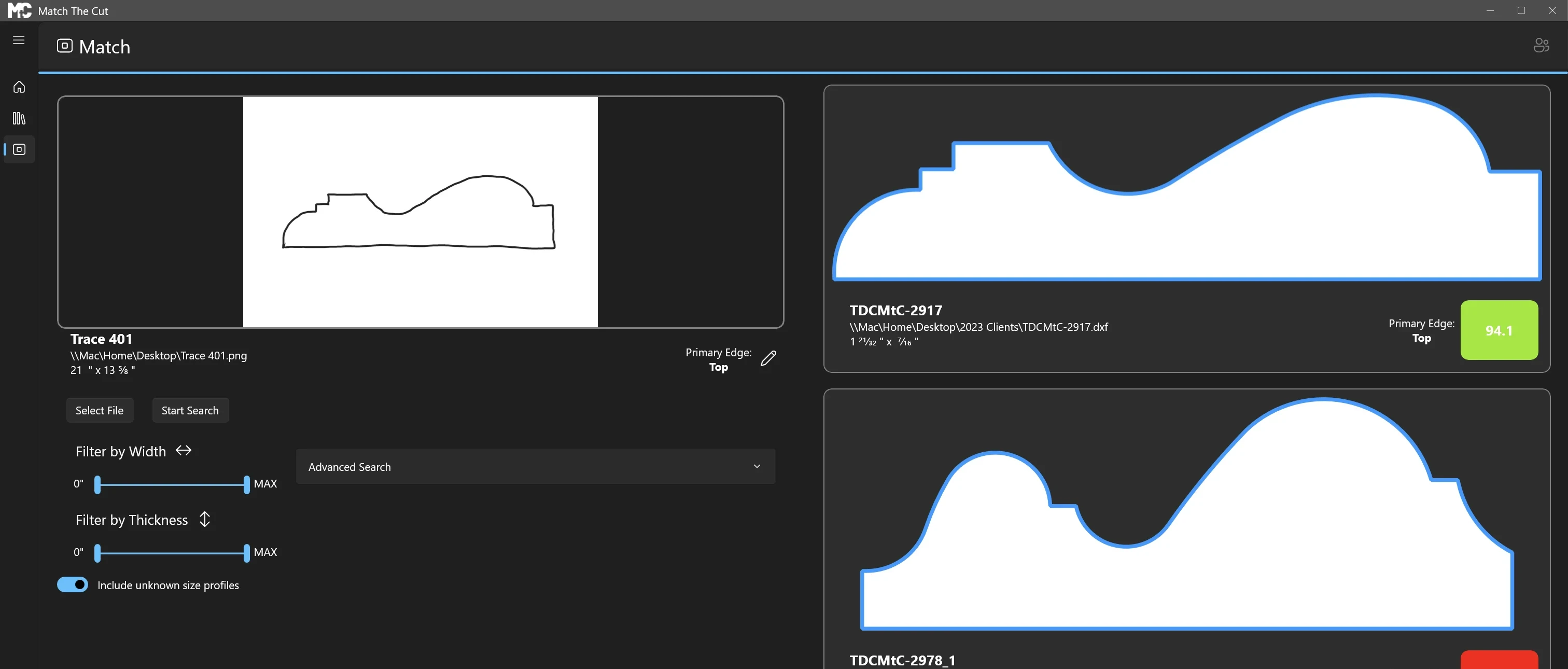Open the user accounts icon
Image resolution: width=1568 pixels, height=669 pixels.
pos(1541,45)
